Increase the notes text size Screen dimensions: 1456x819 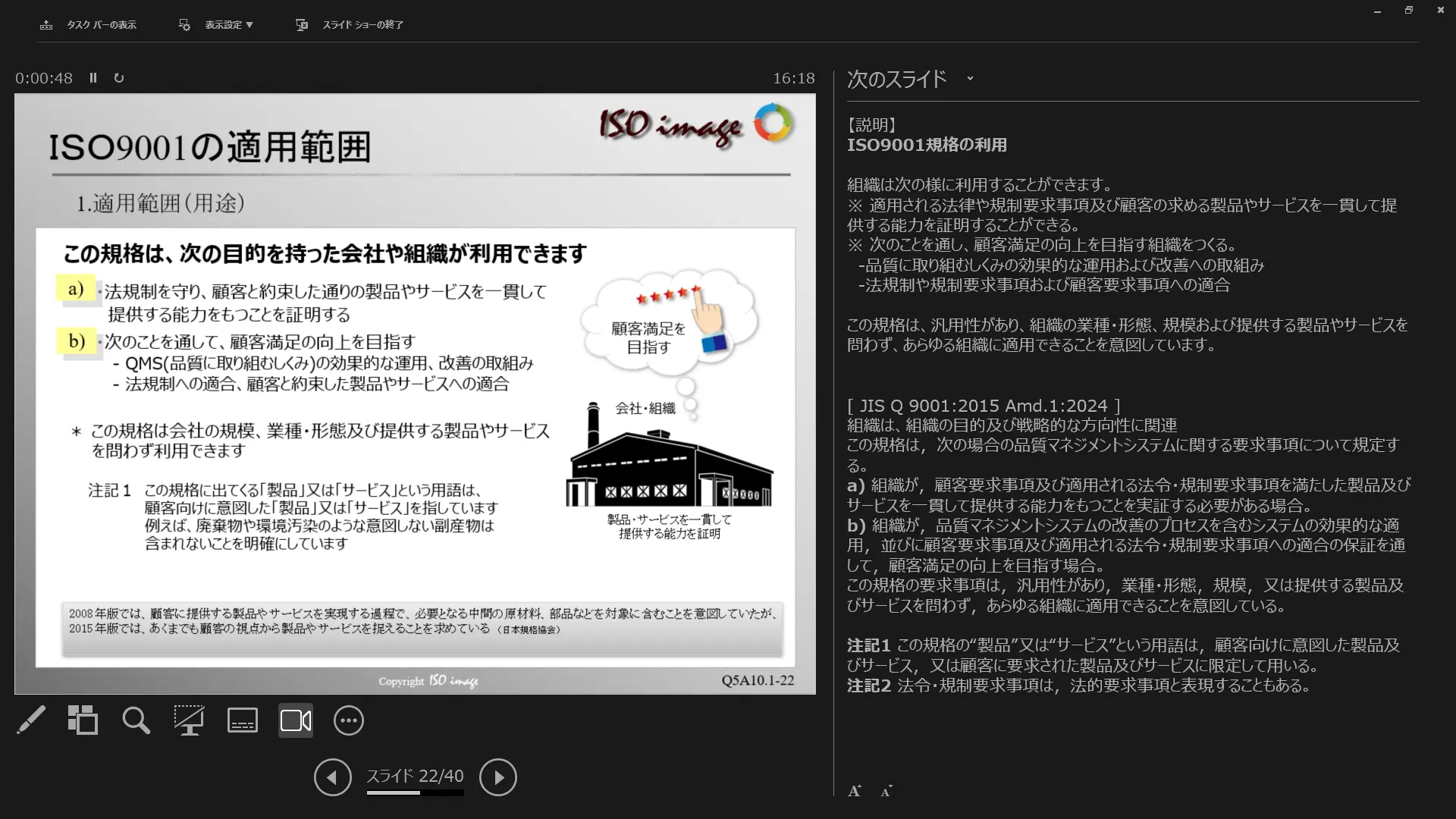point(855,791)
